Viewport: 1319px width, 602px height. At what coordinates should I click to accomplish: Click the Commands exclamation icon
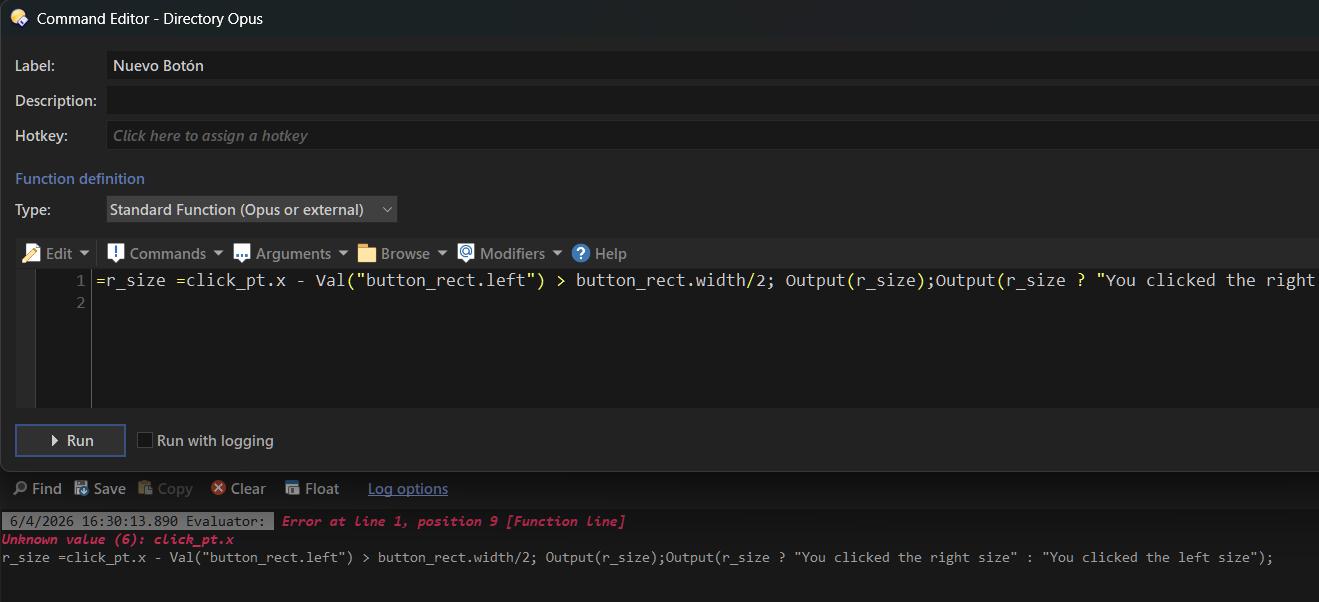[x=116, y=253]
